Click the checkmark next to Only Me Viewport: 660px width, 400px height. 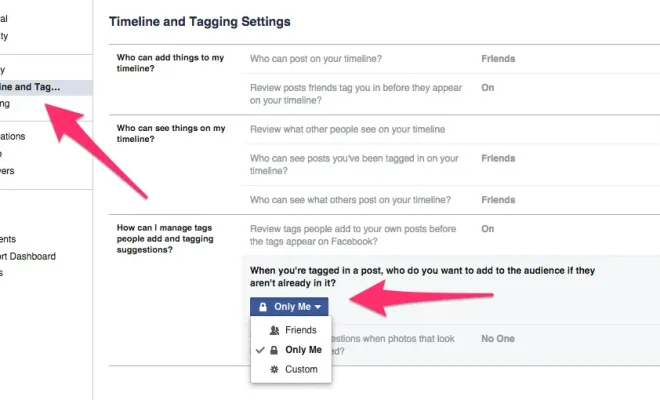[260, 350]
